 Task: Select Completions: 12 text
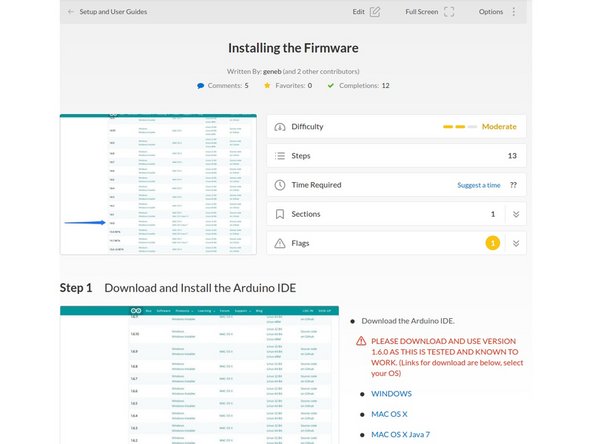pyautogui.click(x=364, y=85)
